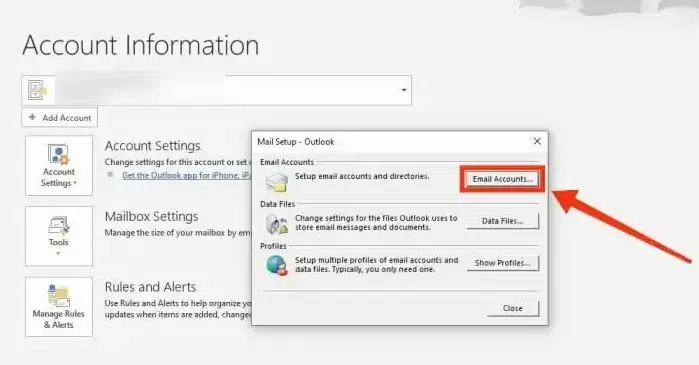Click the Get the Outlook app link
699x365 pixels.
[x=186, y=175]
